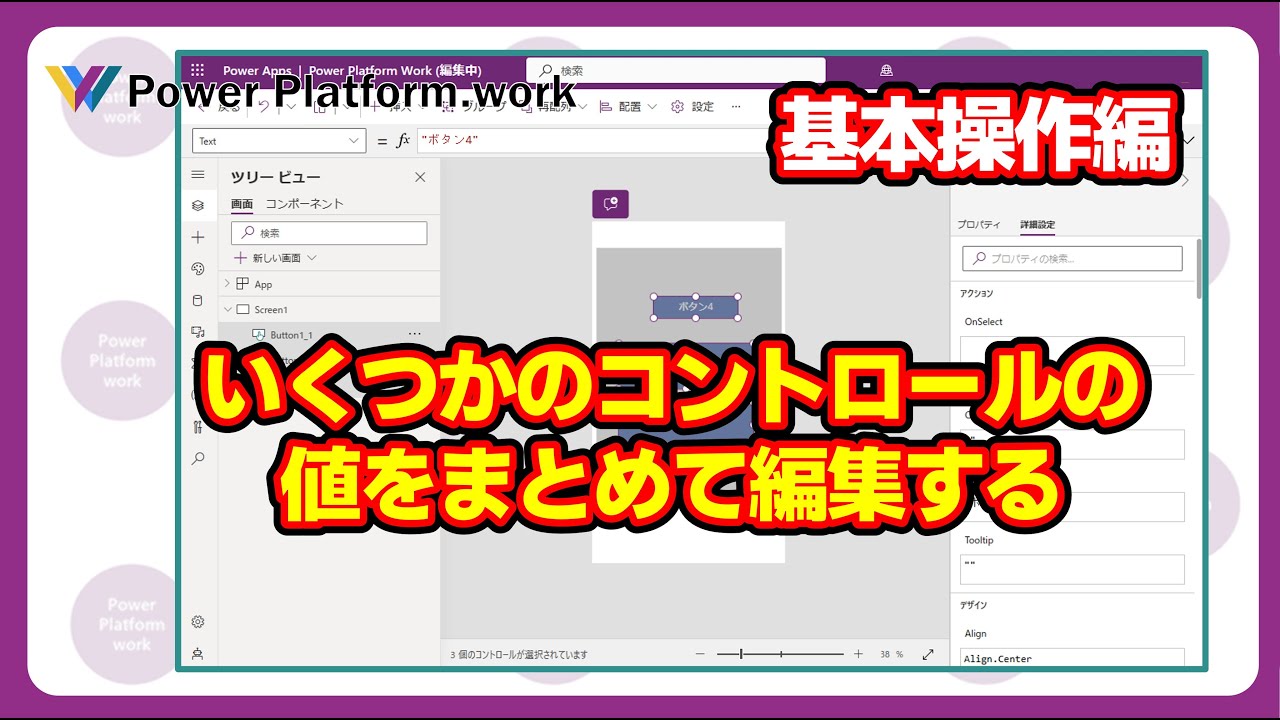Select the App tree item
1280x720 pixels.
coord(329,284)
